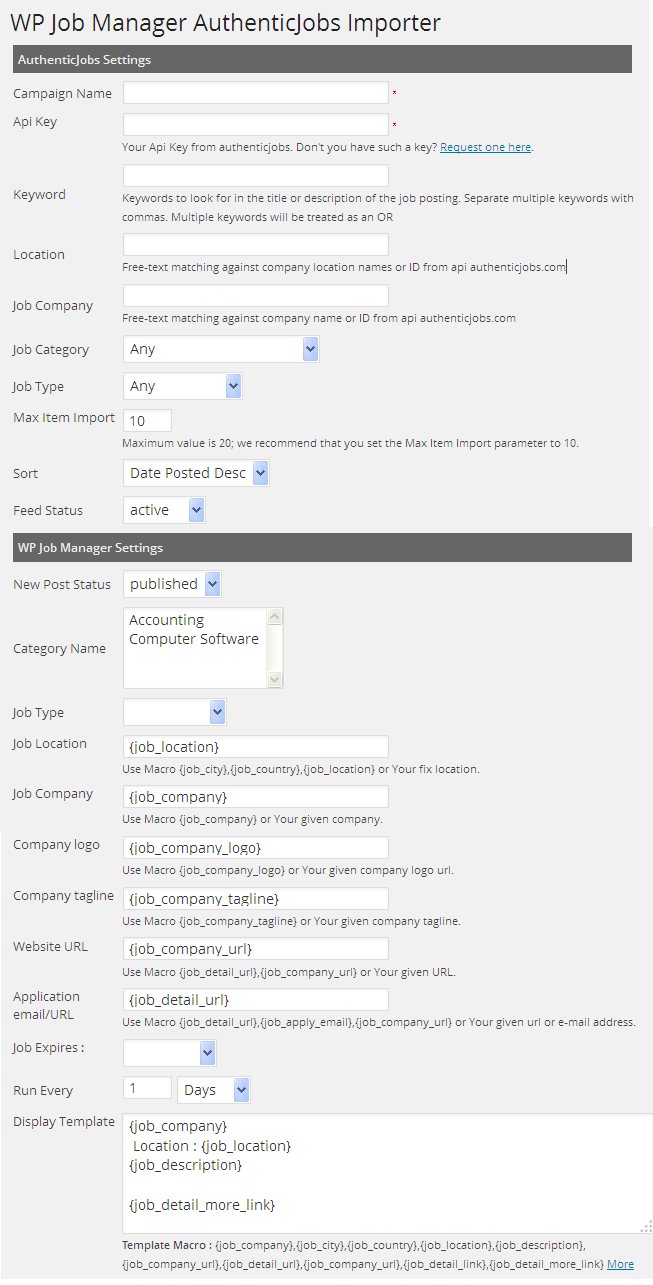This screenshot has height=1285, width=653.
Task: Click into the Api Key field
Action: coord(255,125)
